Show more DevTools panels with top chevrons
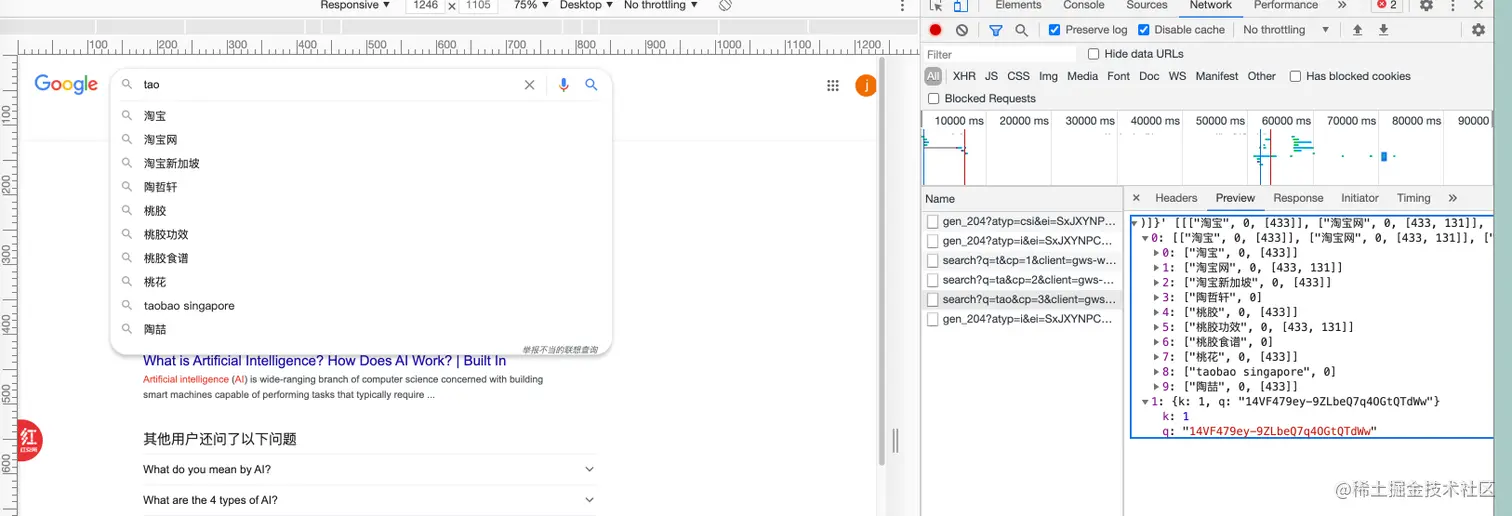The width and height of the screenshot is (1512, 516). click(1342, 5)
